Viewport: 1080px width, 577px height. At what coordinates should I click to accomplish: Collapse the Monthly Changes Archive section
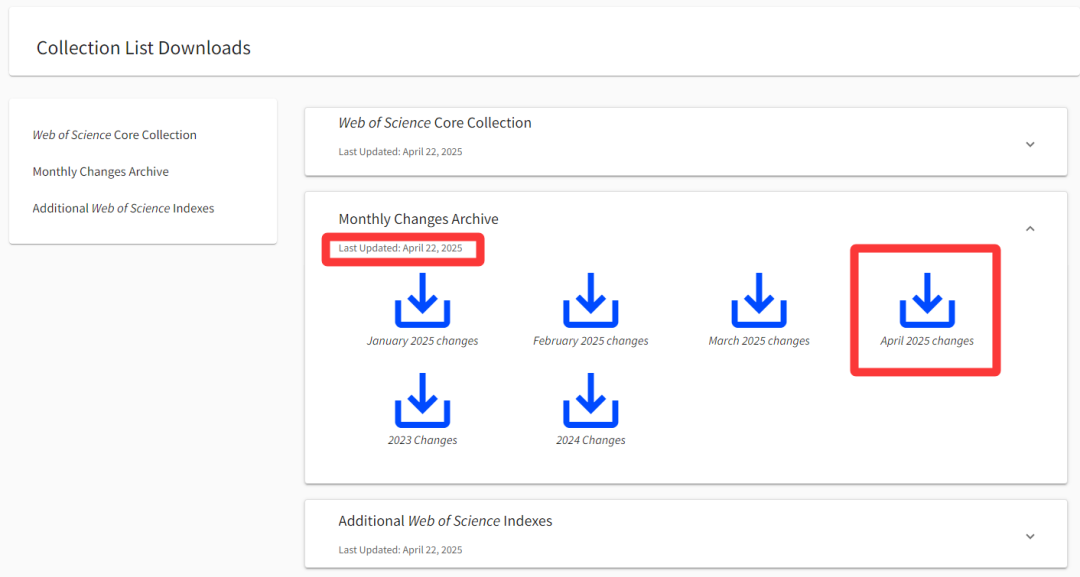point(1030,229)
